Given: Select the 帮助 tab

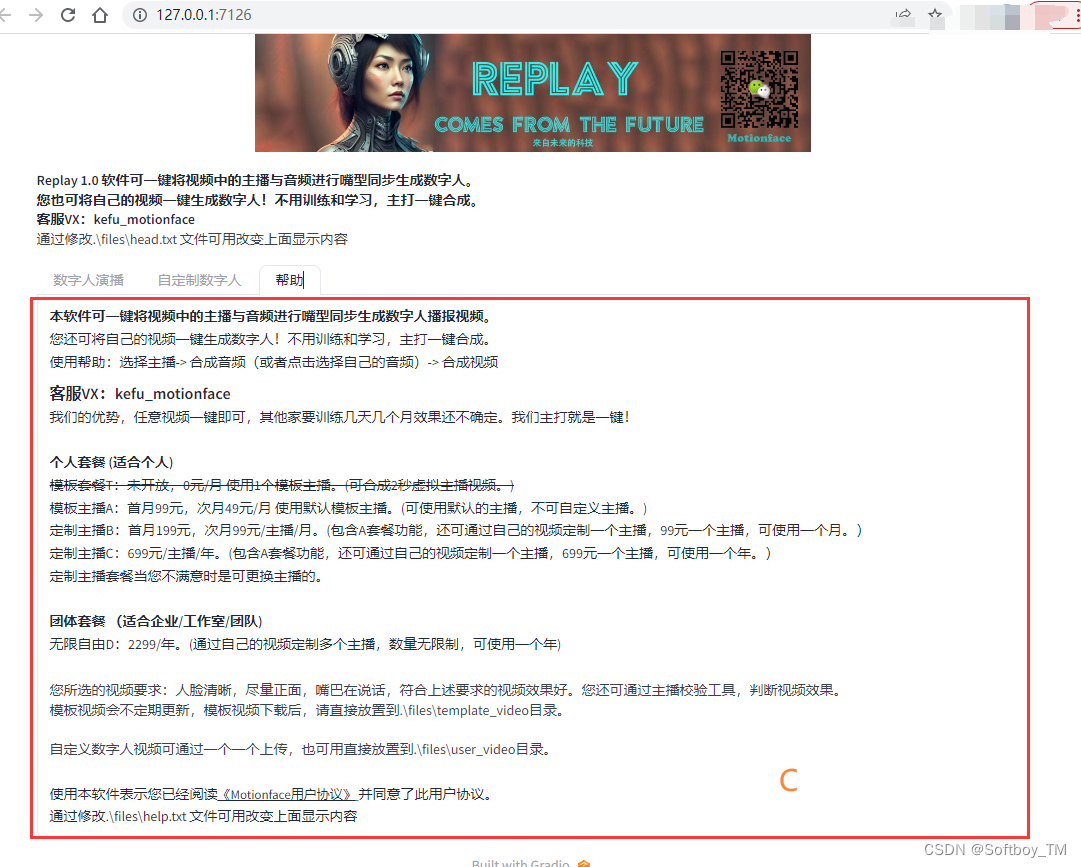Looking at the screenshot, I should [x=290, y=280].
